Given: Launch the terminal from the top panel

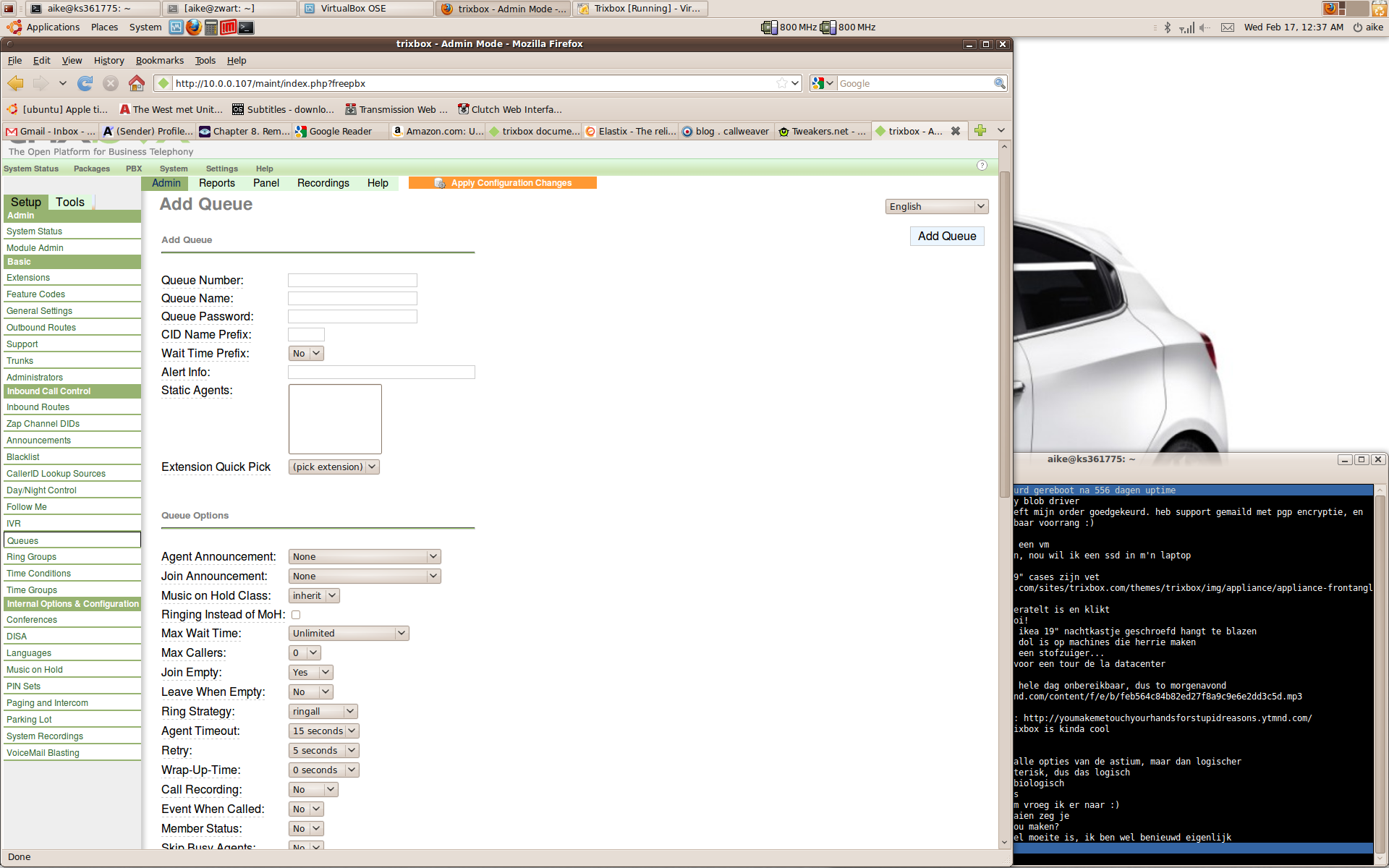Looking at the screenshot, I should pyautogui.click(x=247, y=27).
